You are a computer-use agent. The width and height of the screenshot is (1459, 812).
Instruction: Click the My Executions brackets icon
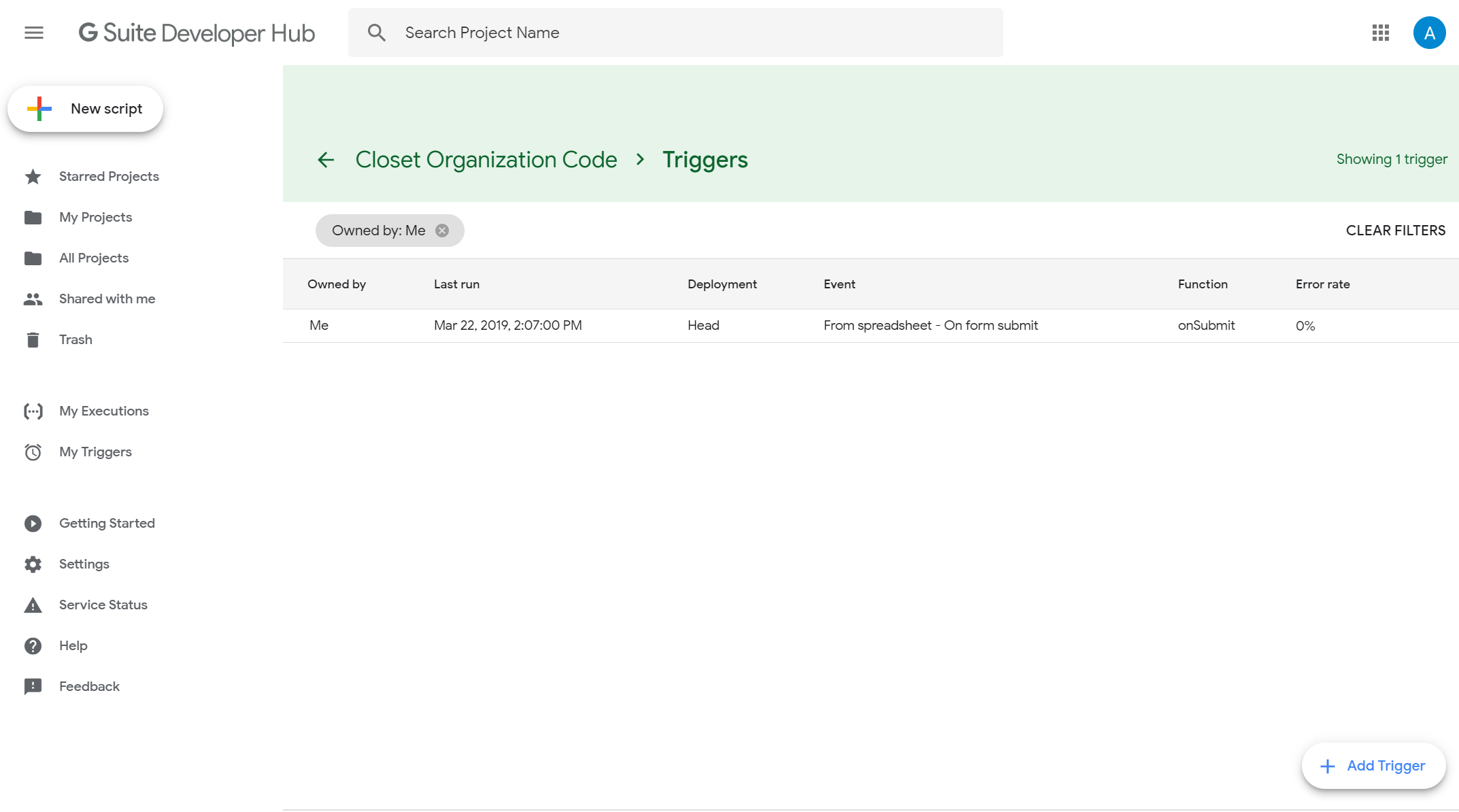tap(33, 411)
